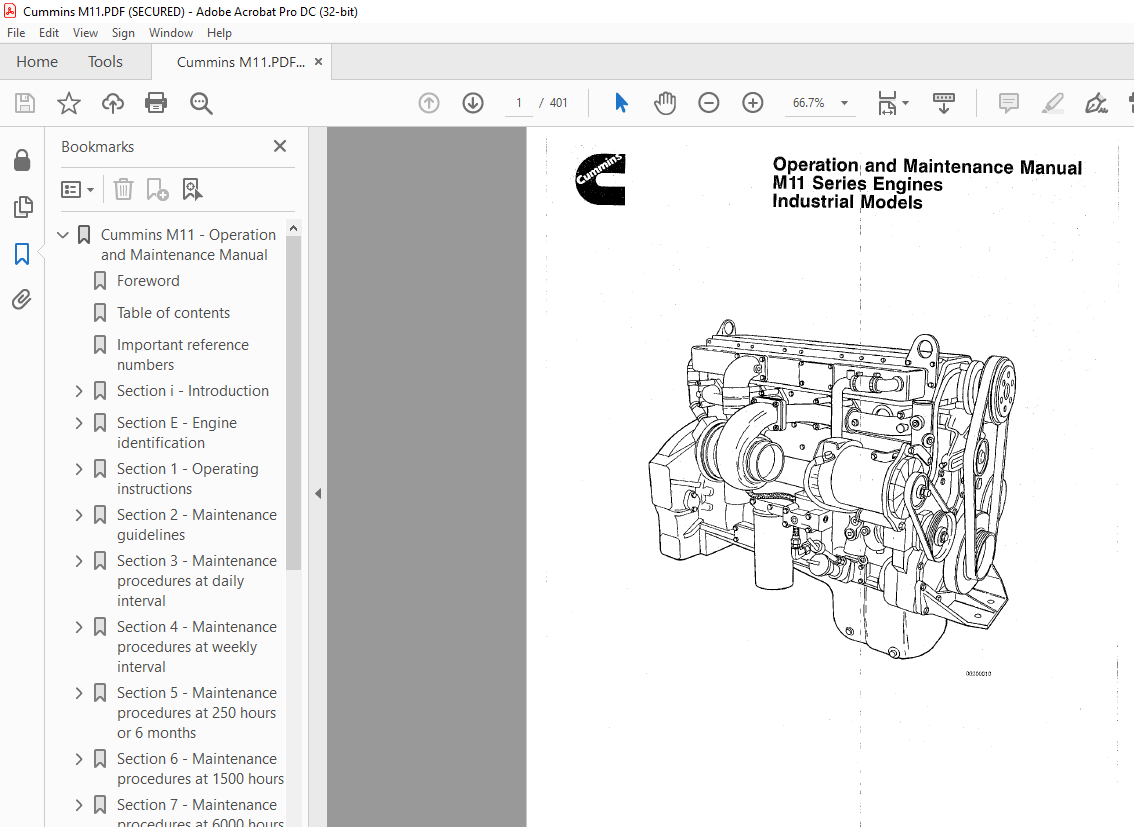Screen dimensions: 1134x827
Task: Select Section i - Introduction bookmark text
Action: (193, 391)
